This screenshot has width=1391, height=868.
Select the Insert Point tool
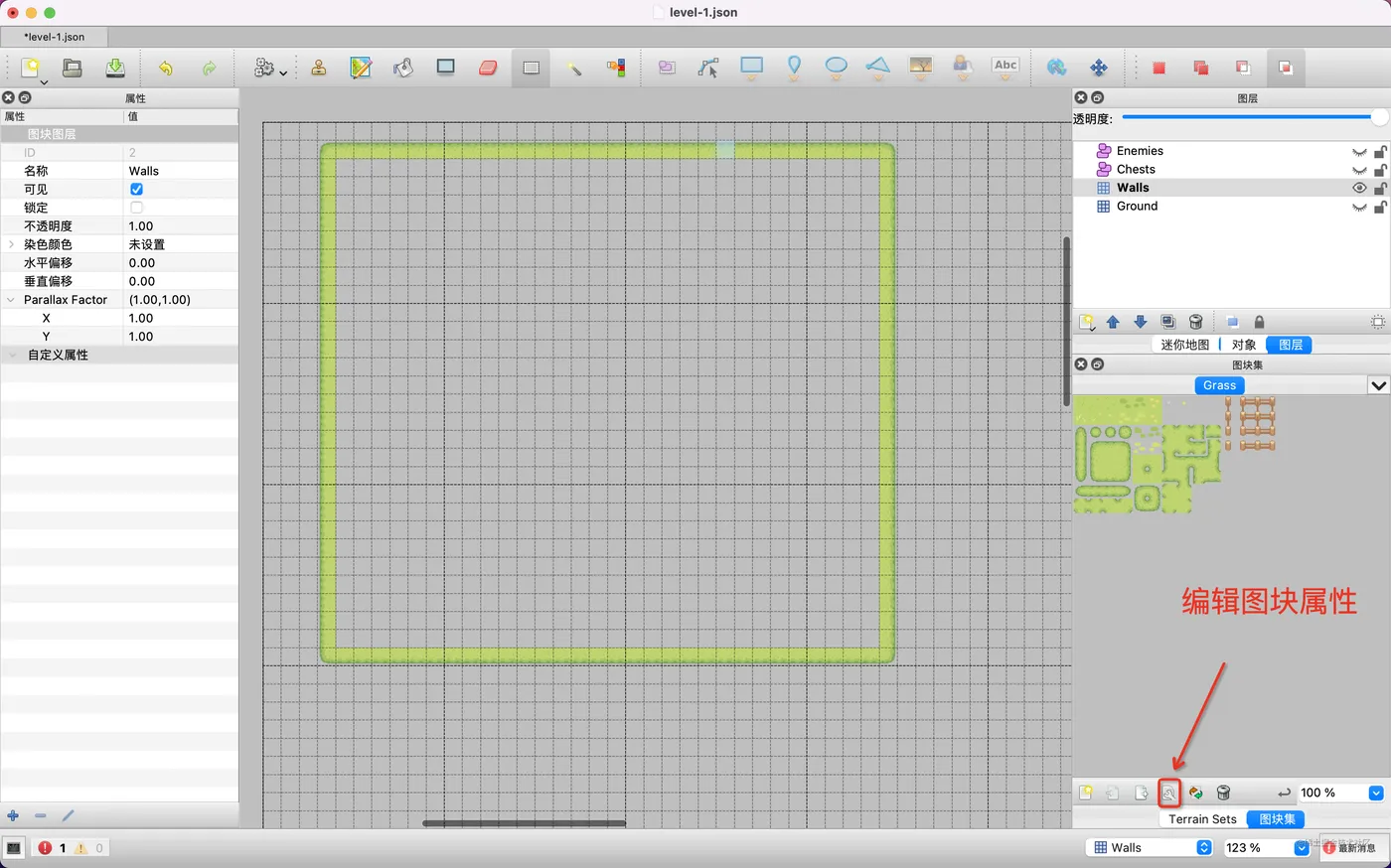pyautogui.click(x=794, y=68)
